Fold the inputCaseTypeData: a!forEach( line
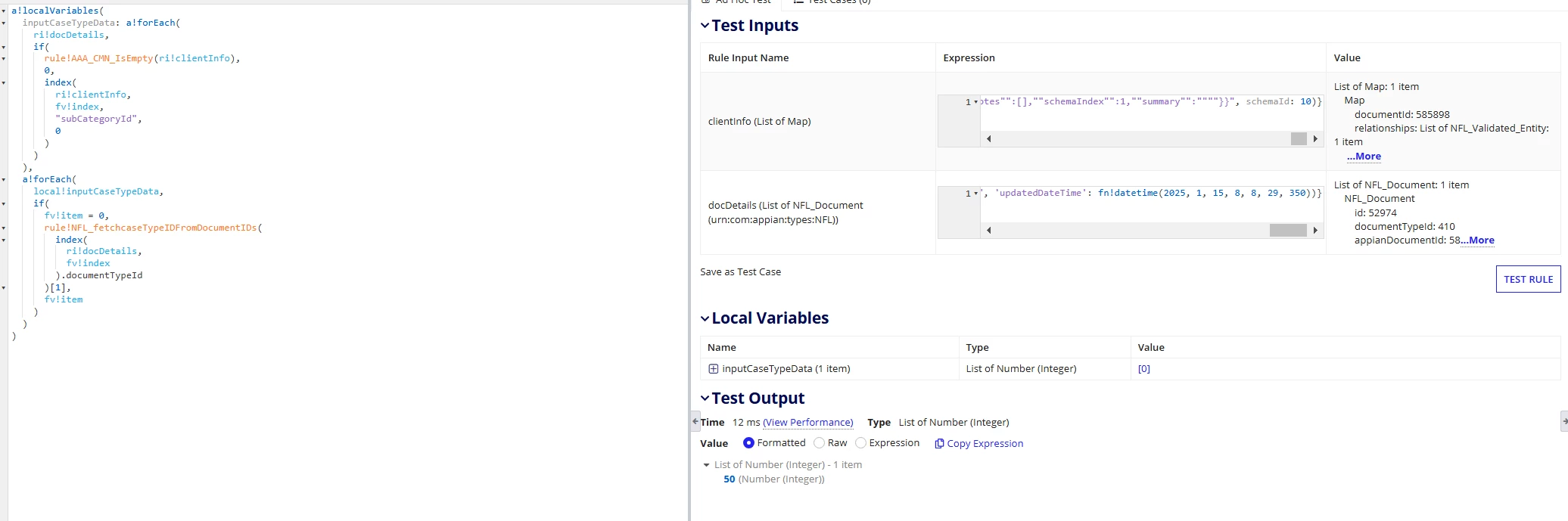The height and width of the screenshot is (521, 1568). coord(4,23)
